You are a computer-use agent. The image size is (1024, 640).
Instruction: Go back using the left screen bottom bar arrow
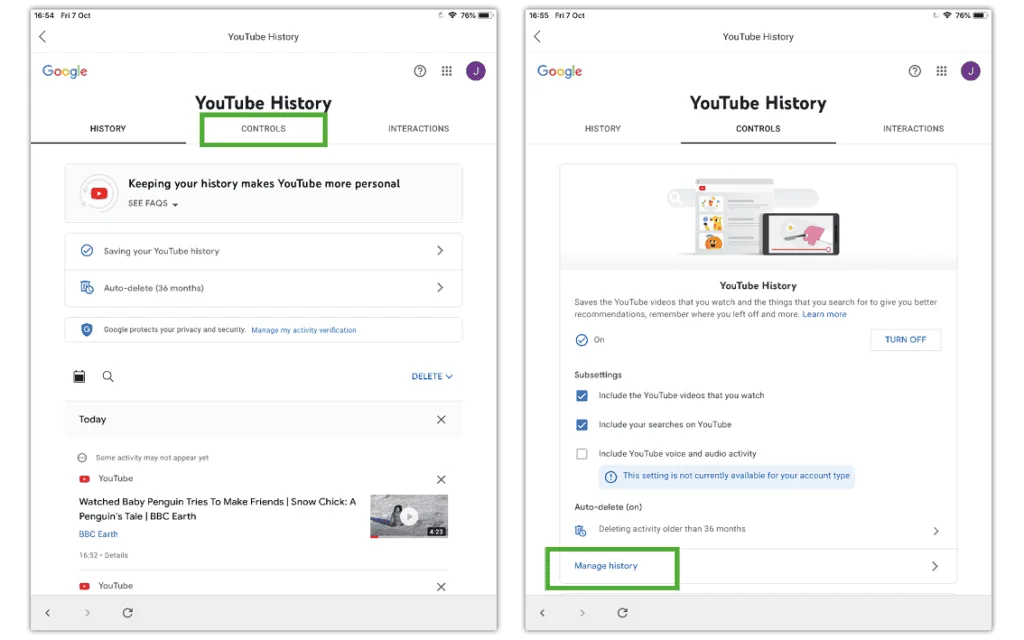[x=48, y=613]
